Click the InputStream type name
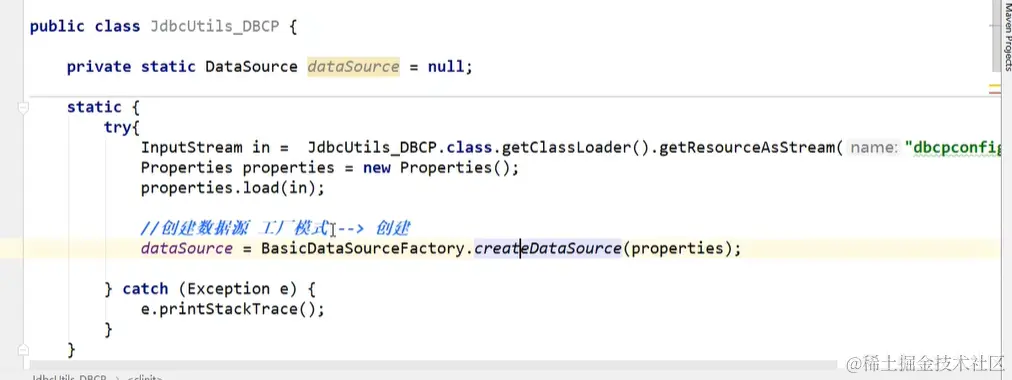The image size is (1012, 380). point(192,148)
